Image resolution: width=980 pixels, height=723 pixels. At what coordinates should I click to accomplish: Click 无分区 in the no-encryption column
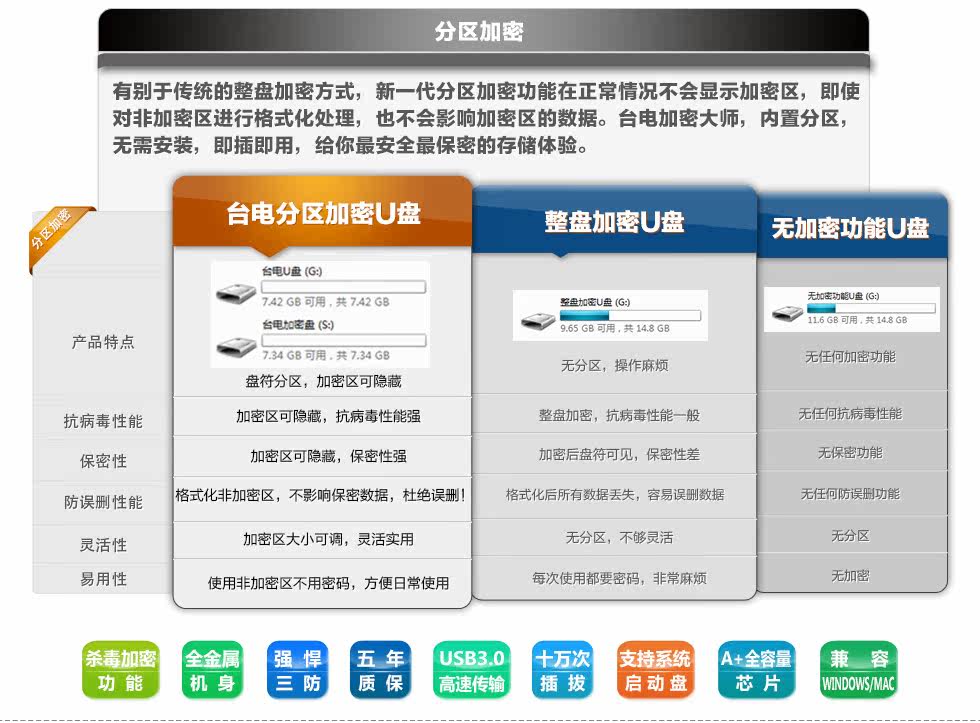pyautogui.click(x=850, y=536)
